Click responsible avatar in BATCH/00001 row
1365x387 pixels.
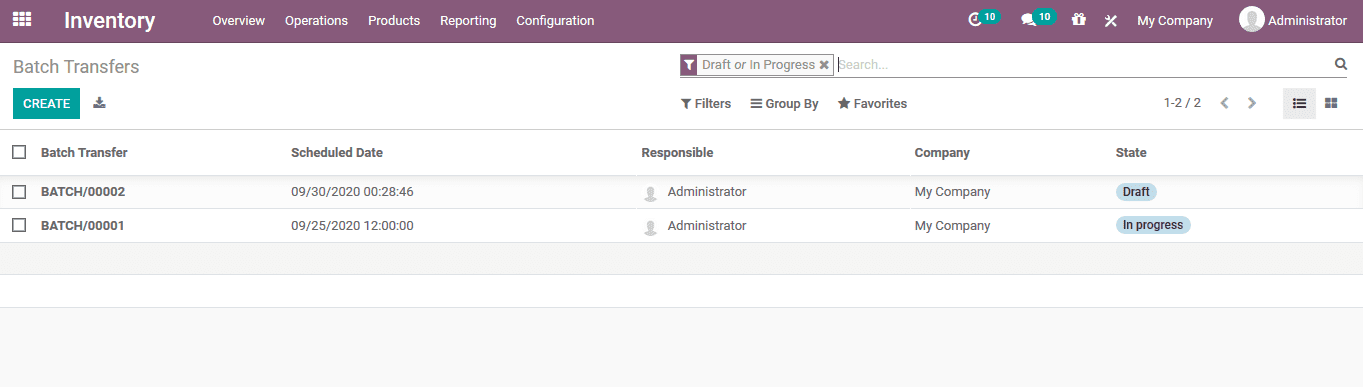[x=651, y=227]
